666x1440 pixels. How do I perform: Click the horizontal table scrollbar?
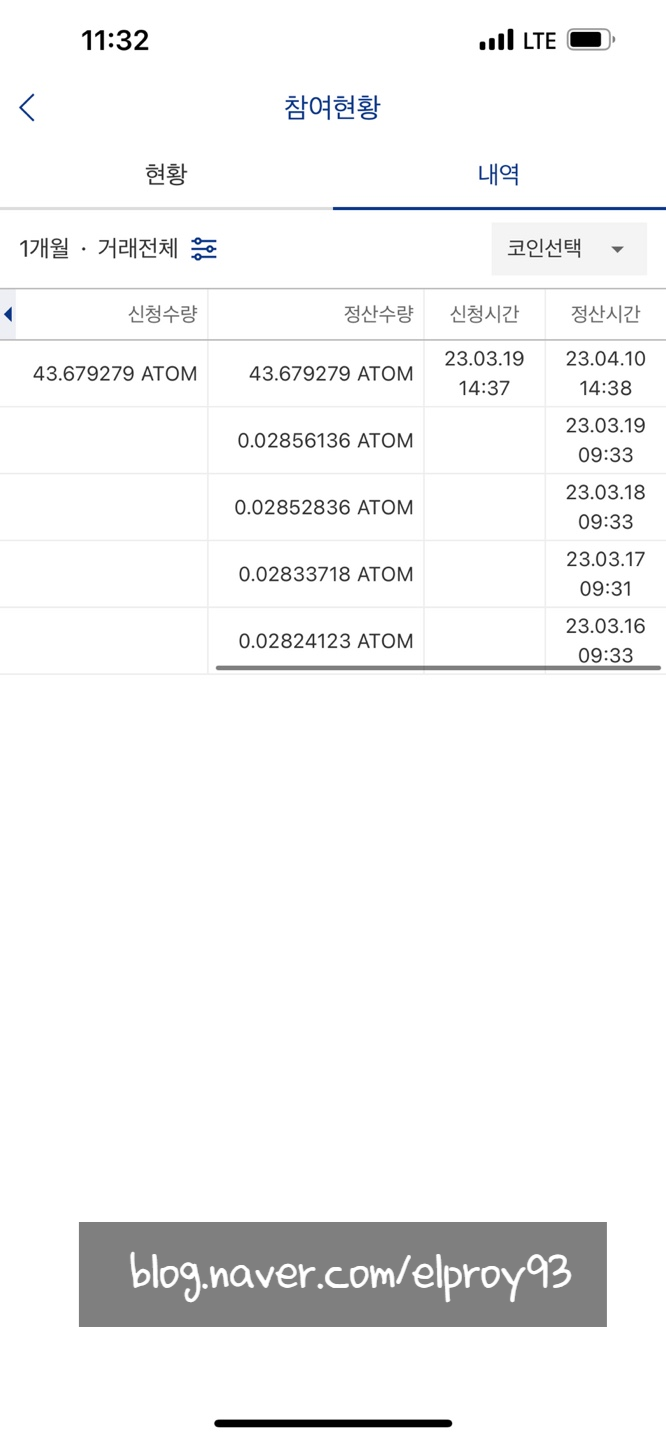pos(438,667)
